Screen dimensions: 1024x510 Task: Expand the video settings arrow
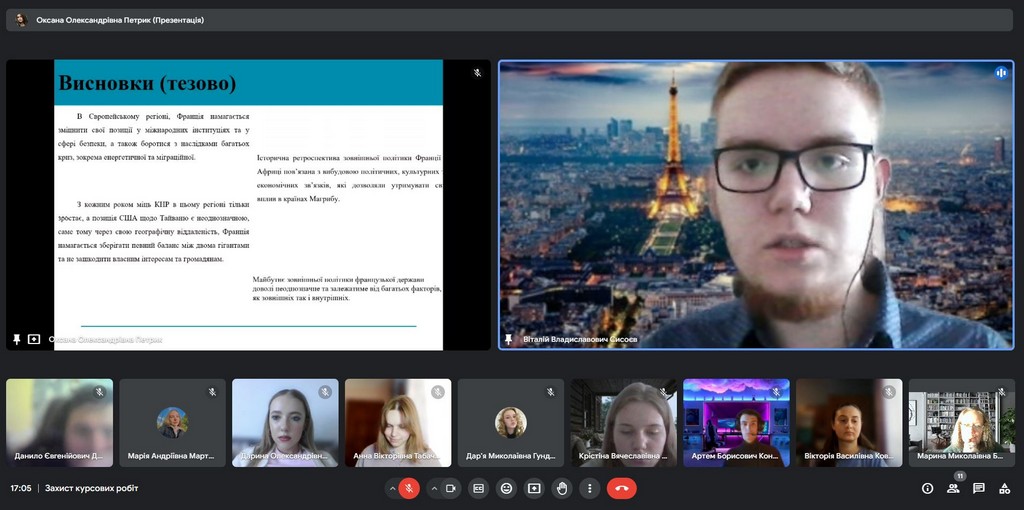click(x=433, y=488)
